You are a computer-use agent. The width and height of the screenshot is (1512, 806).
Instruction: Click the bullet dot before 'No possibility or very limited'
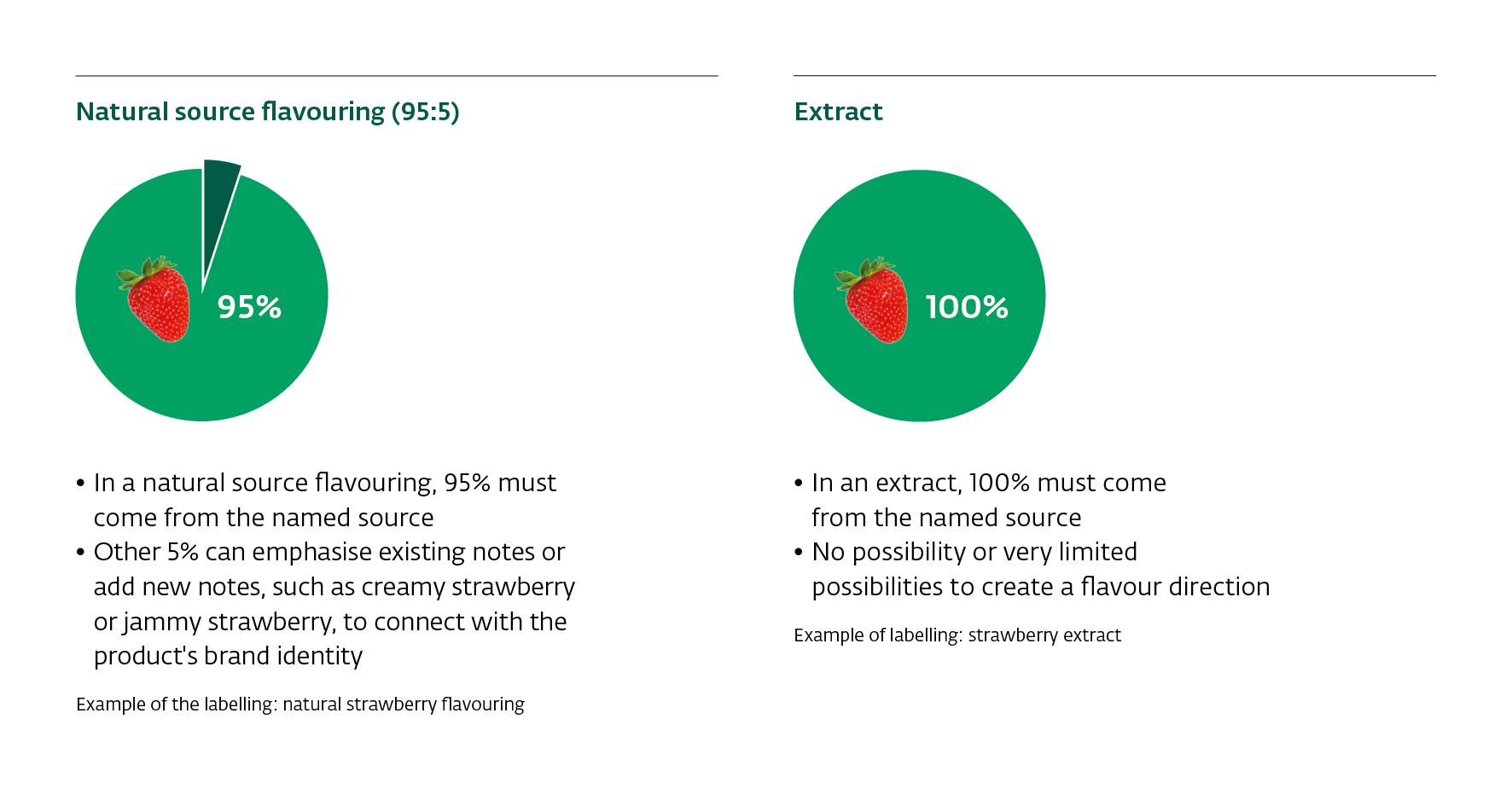(799, 553)
